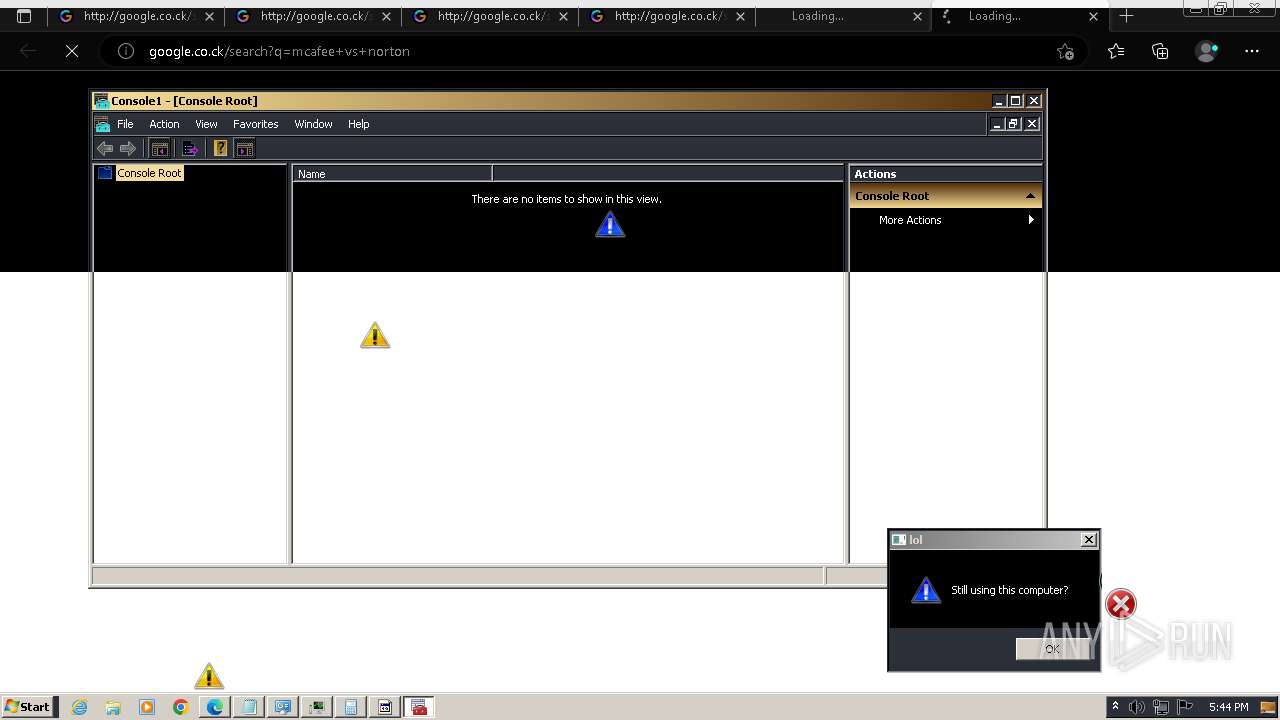Image resolution: width=1280 pixels, height=720 pixels.
Task: Open the Help menu in Console1
Action: (359, 124)
